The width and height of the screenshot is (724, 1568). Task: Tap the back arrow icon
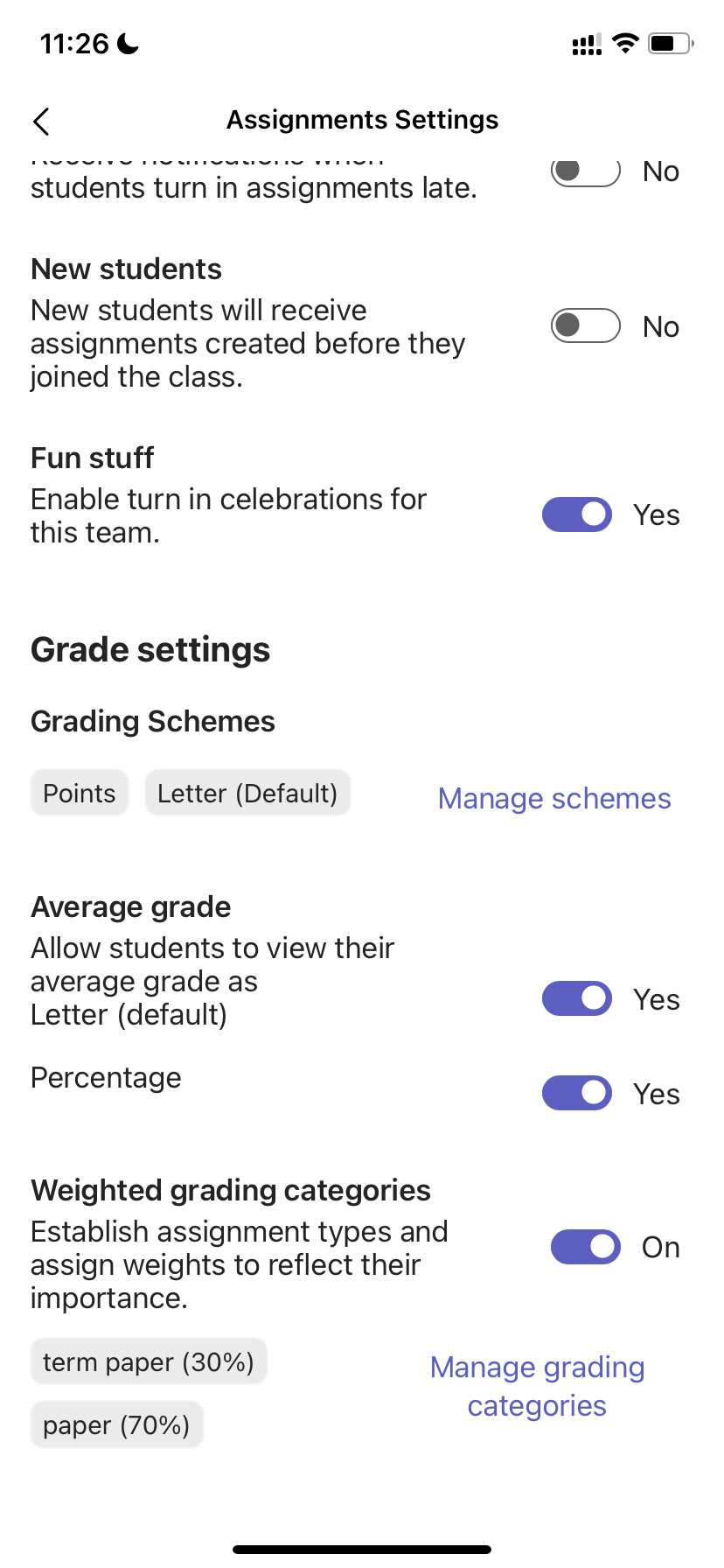pos(41,122)
